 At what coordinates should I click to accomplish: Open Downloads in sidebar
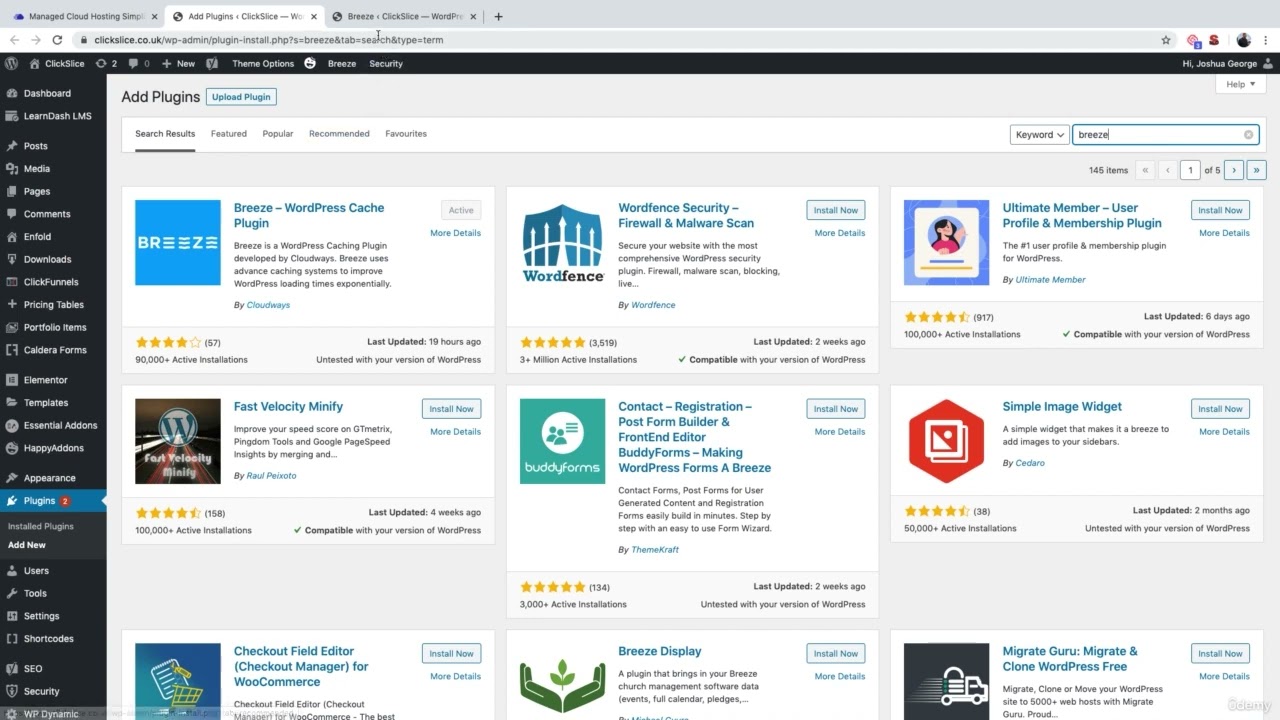47,259
